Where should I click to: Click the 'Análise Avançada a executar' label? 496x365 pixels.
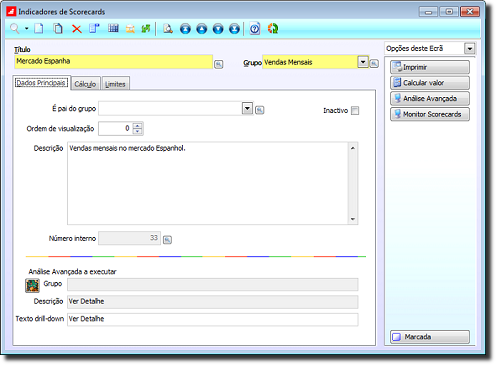pyautogui.click(x=72, y=272)
